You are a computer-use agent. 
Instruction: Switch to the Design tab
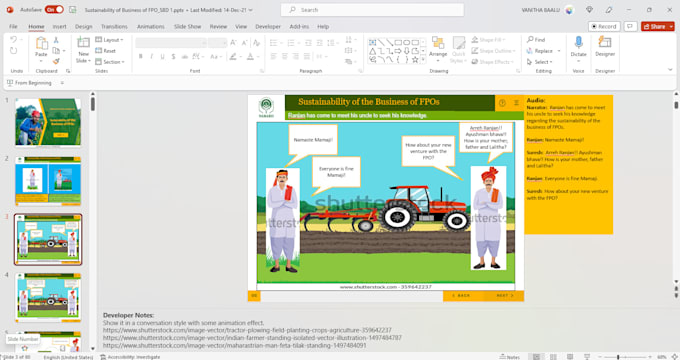coord(83,26)
